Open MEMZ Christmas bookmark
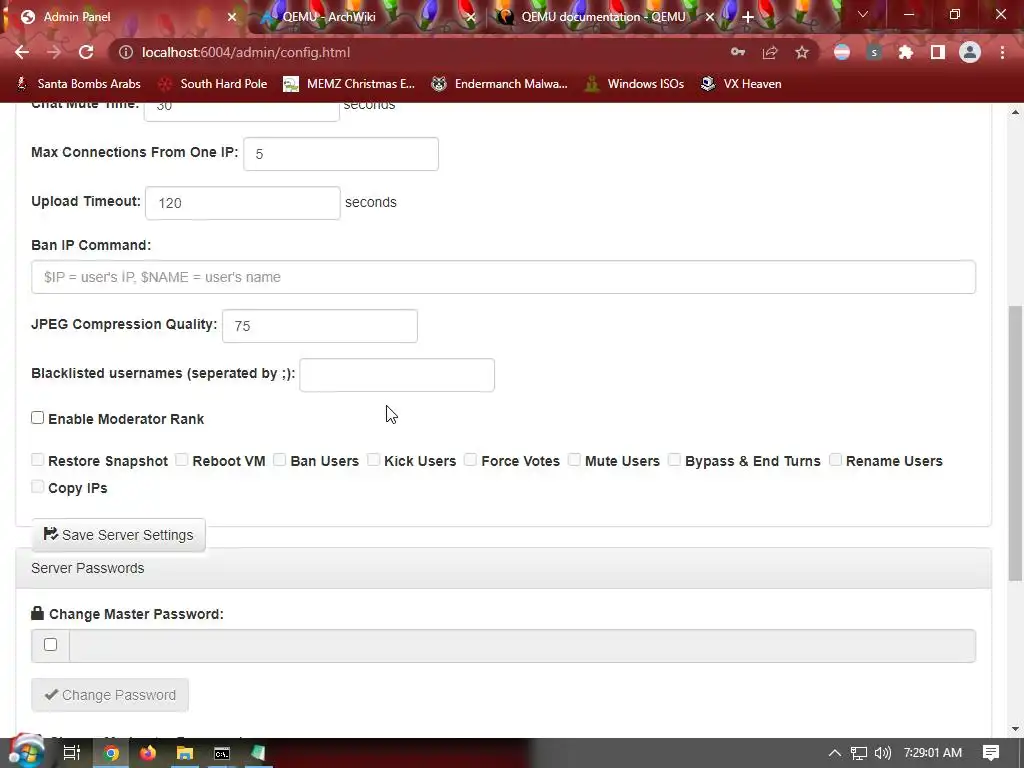This screenshot has width=1024, height=768. pyautogui.click(x=349, y=84)
